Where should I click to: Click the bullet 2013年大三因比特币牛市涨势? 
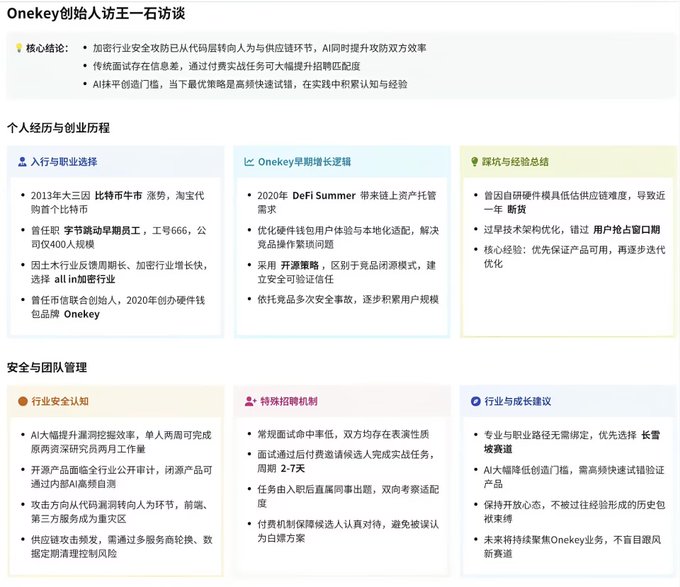coord(118,202)
